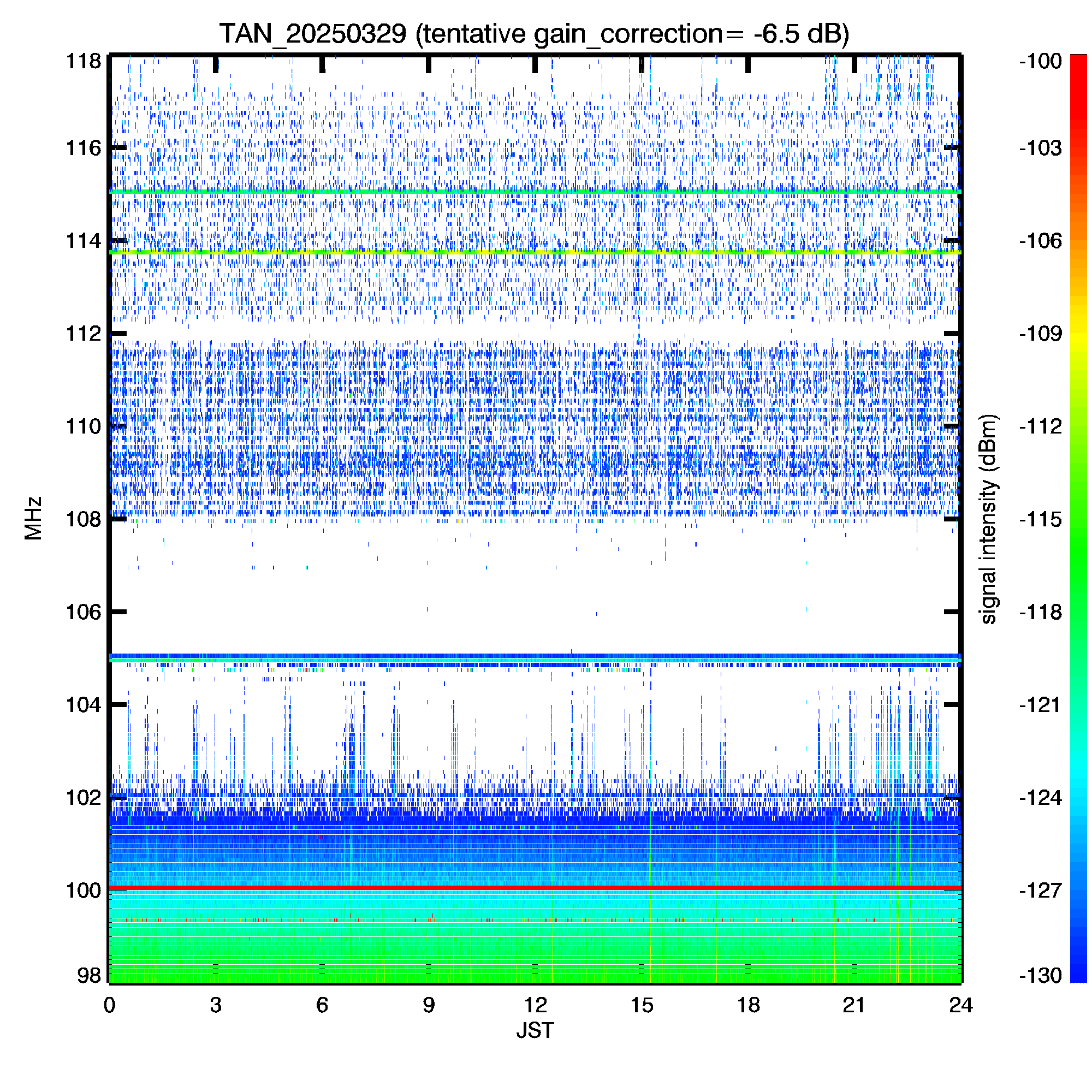Click the 12 tick label on the x-axis
The height and width of the screenshot is (1092, 1092).
point(535,1005)
